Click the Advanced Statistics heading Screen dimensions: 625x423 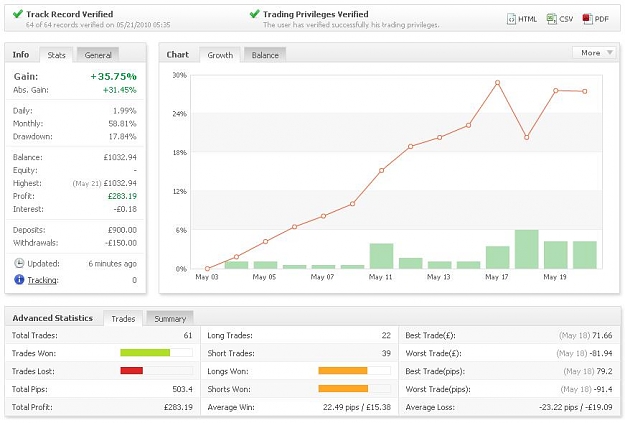53,318
